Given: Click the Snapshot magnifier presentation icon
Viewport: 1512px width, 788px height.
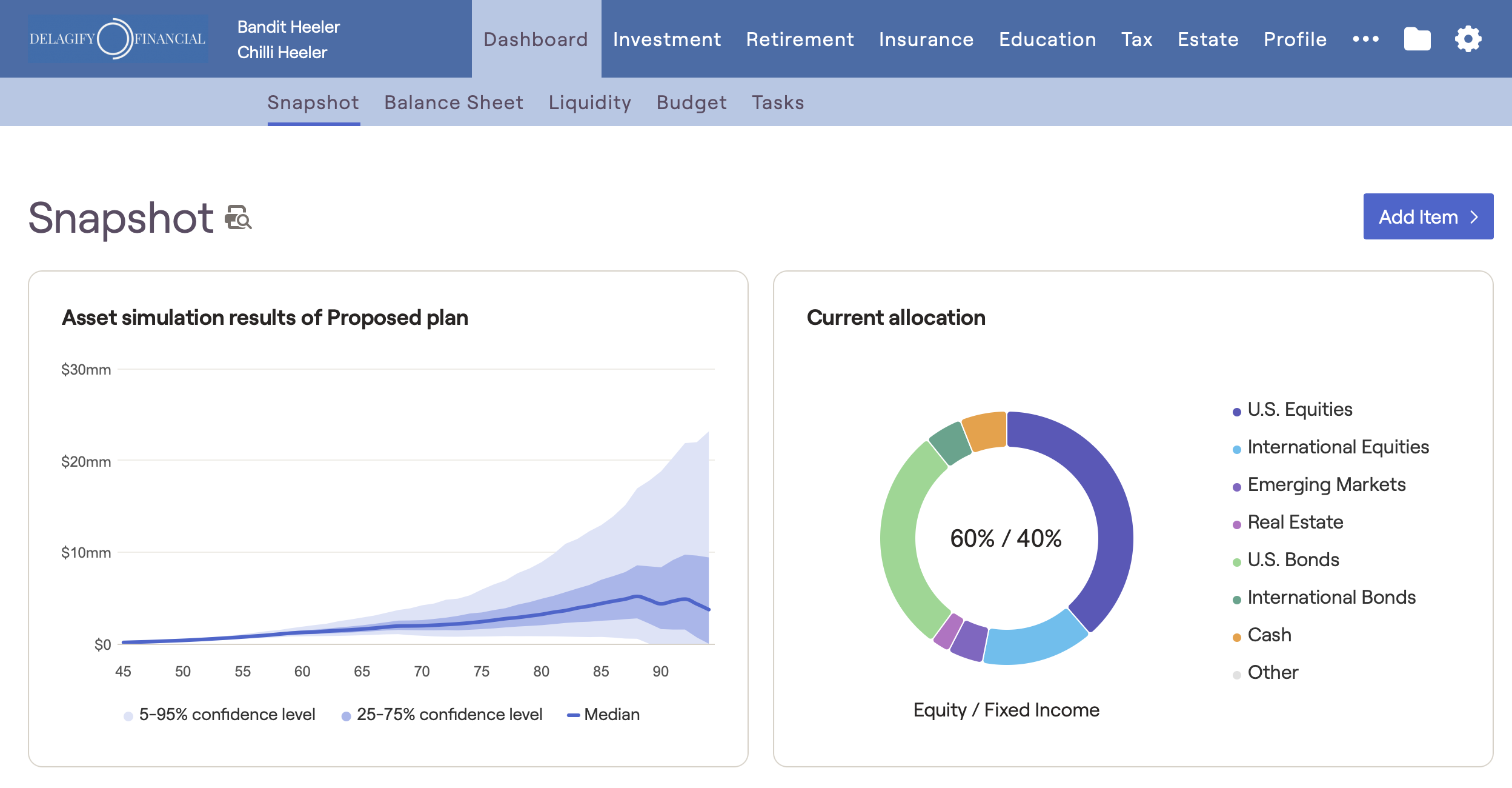Looking at the screenshot, I should (239, 218).
